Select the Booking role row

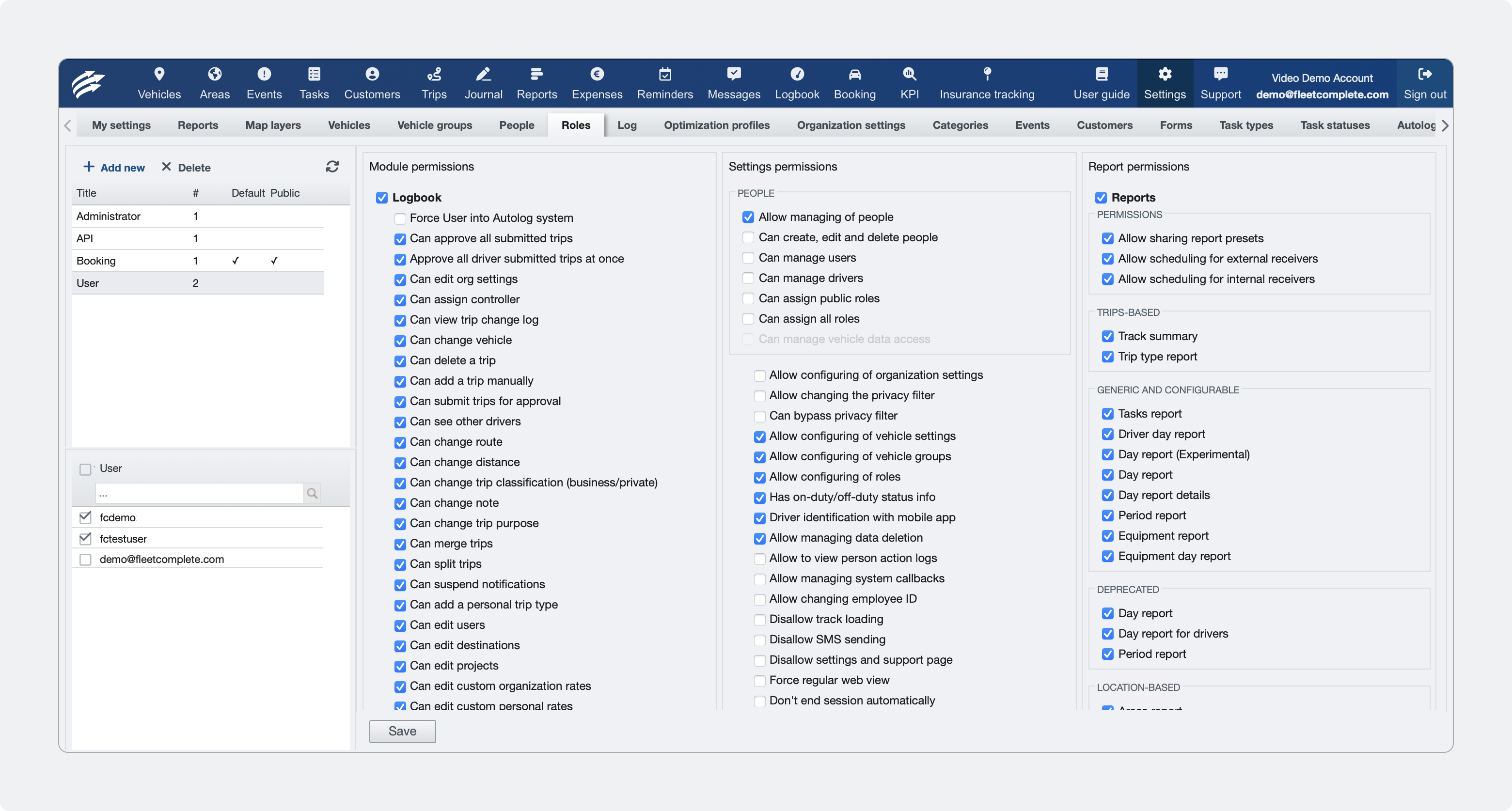[198, 261]
